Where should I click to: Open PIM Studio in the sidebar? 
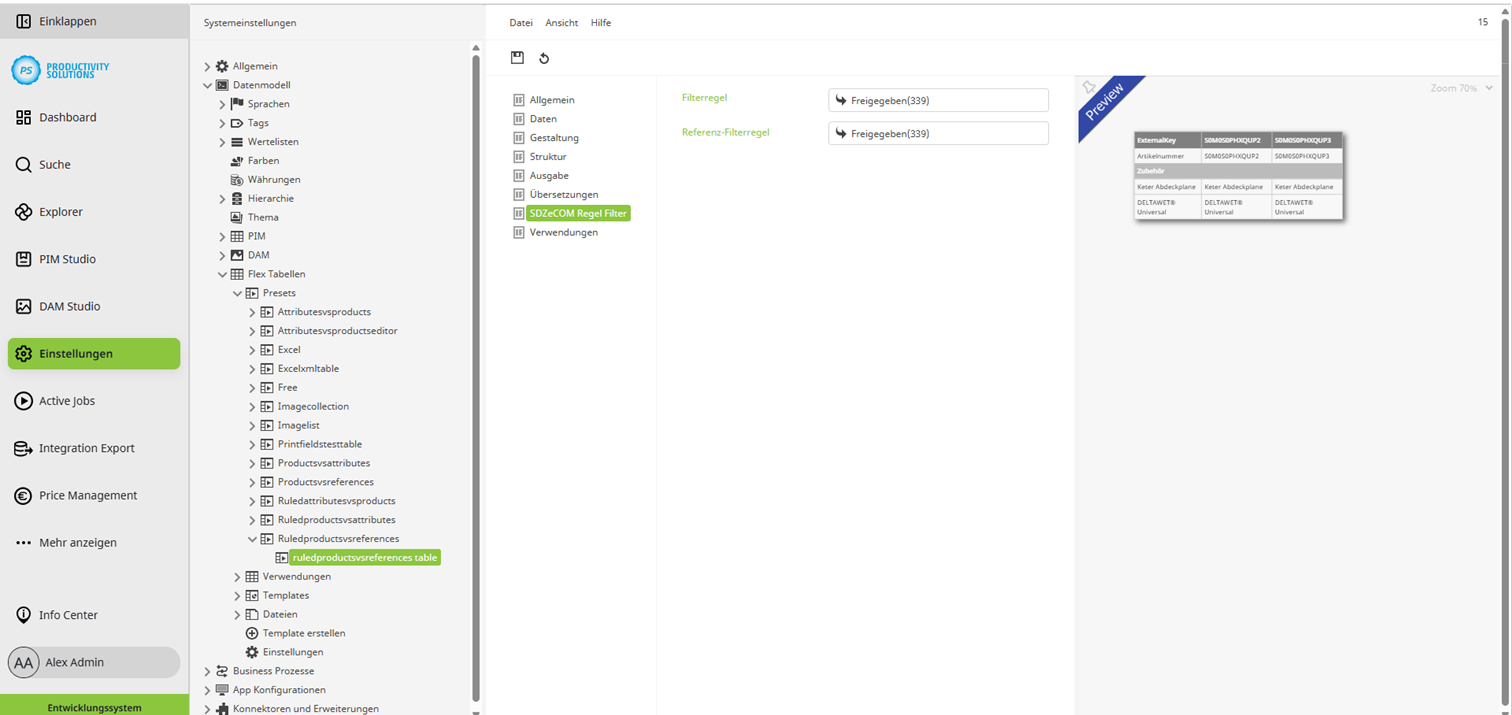click(67, 259)
